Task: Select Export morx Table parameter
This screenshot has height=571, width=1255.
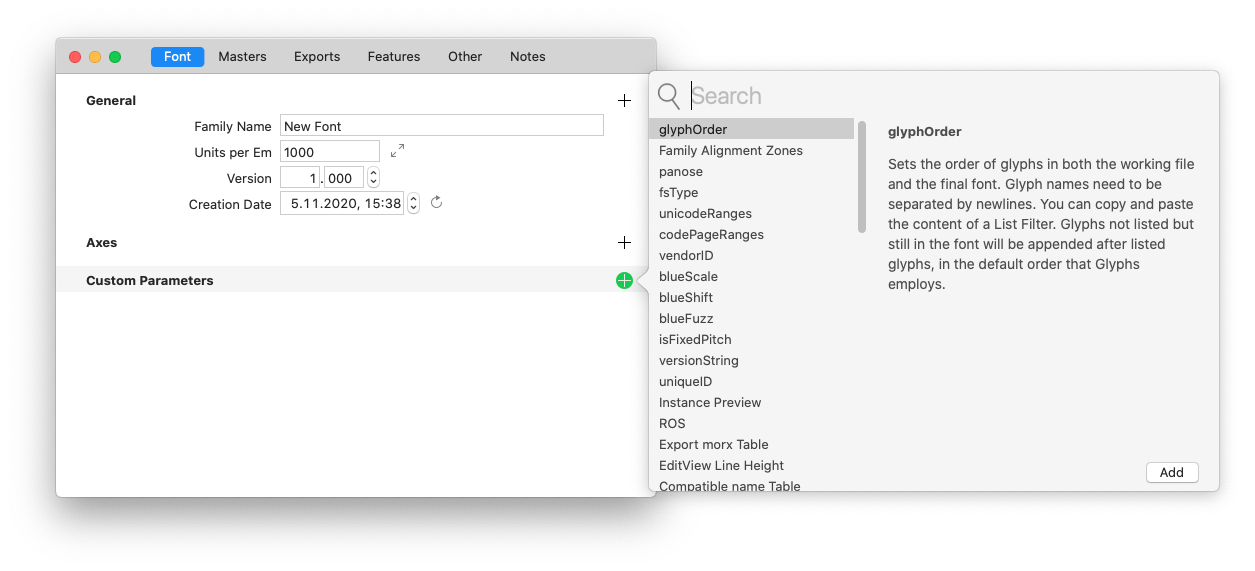Action: click(x=752, y=444)
